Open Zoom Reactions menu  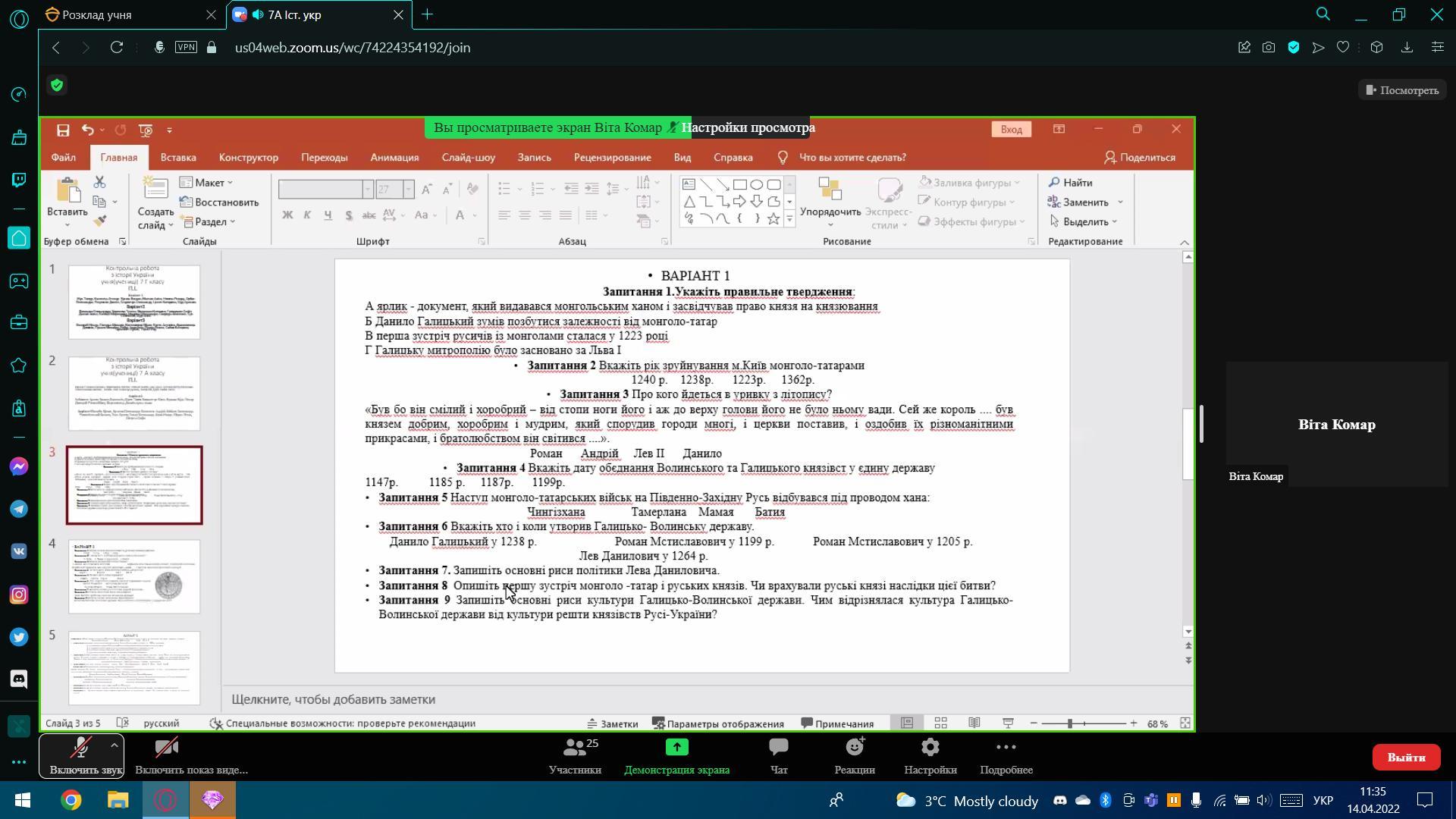tap(855, 756)
